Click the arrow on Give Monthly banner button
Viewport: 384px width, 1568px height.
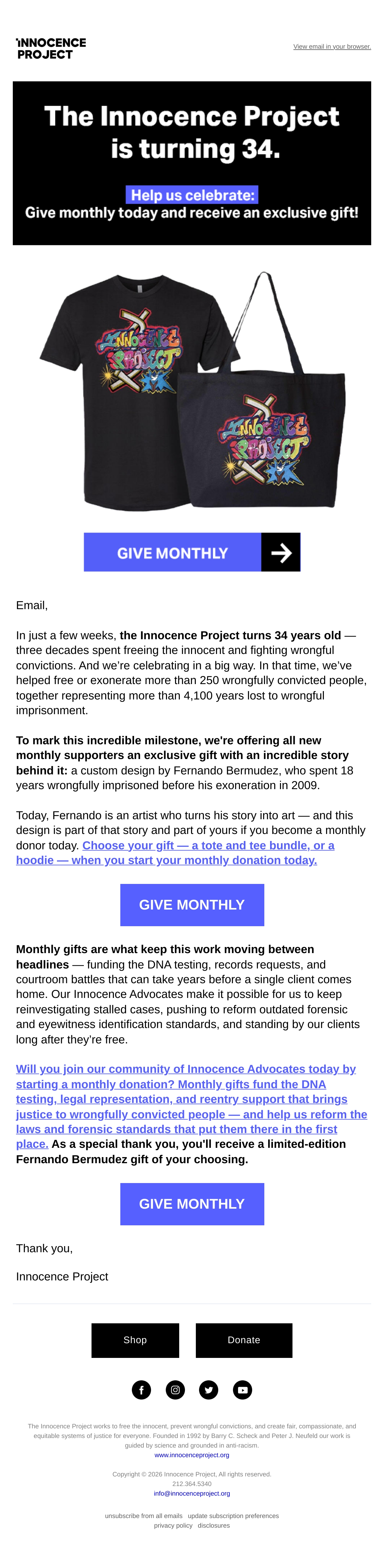click(x=281, y=552)
